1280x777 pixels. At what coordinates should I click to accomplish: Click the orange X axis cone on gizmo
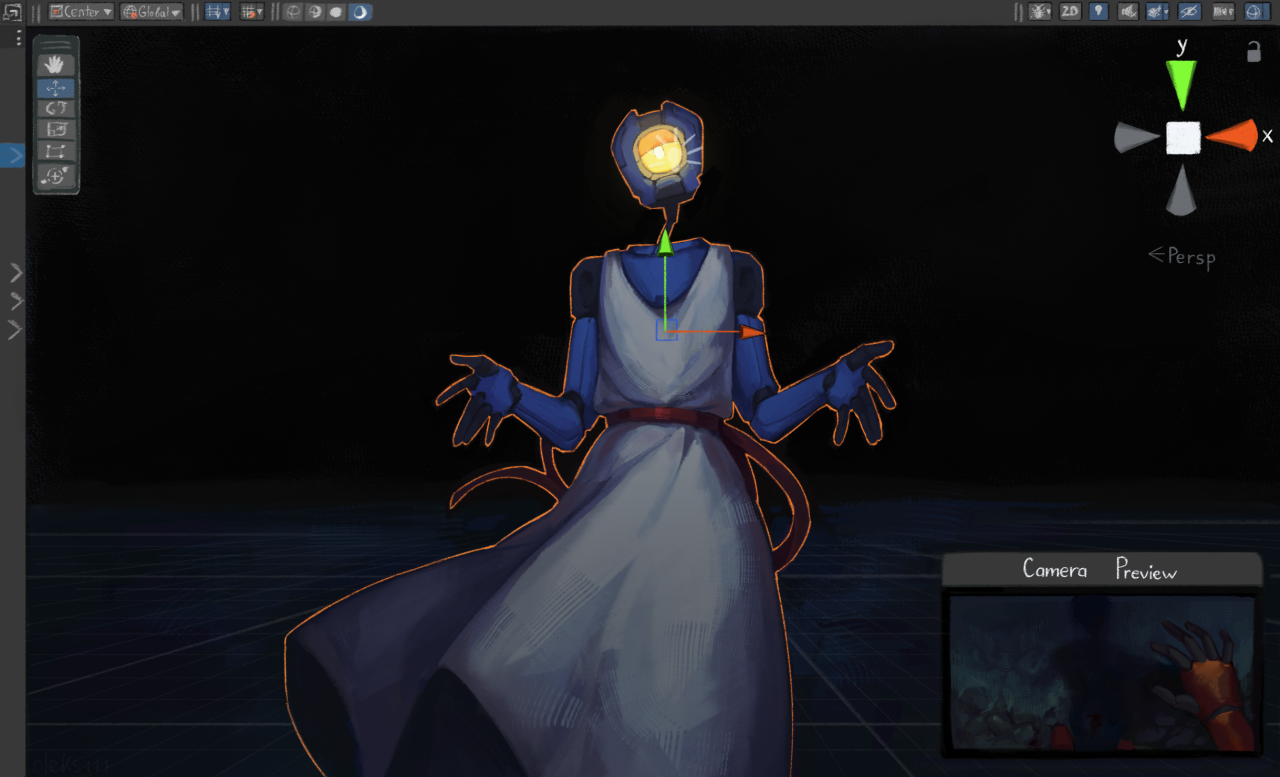(x=1233, y=136)
